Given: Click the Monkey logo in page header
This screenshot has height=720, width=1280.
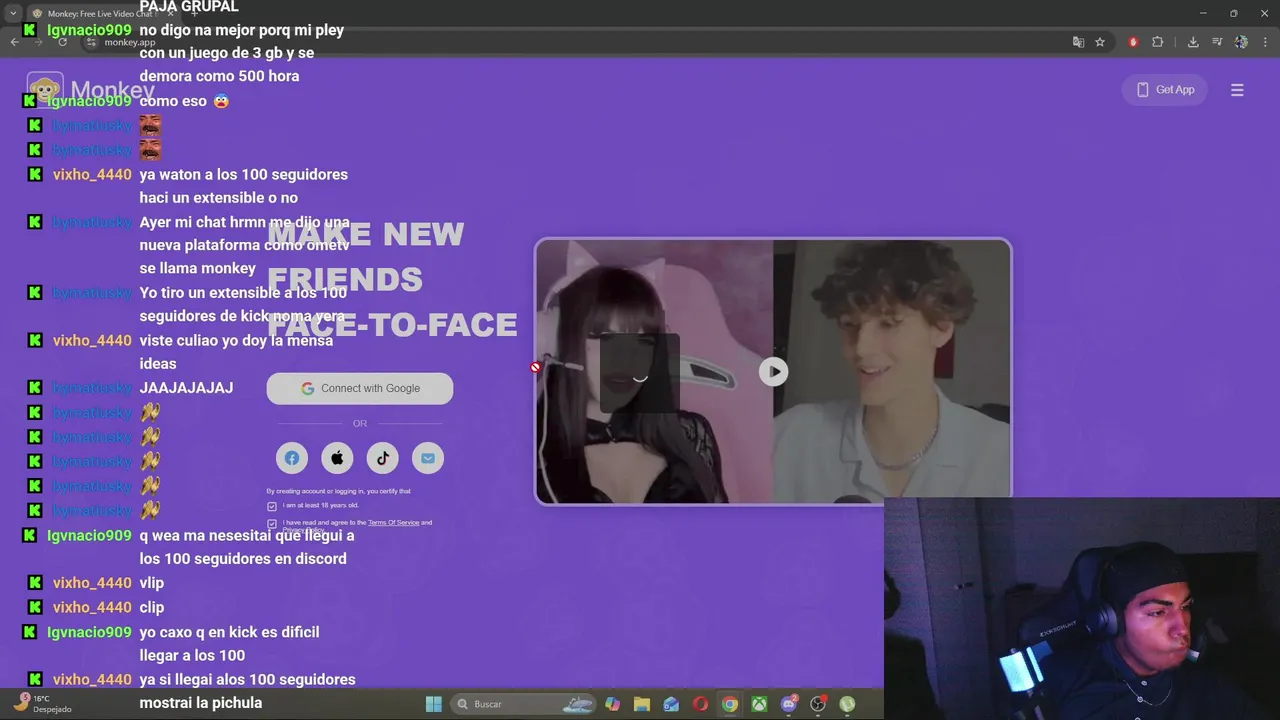Looking at the screenshot, I should click(91, 90).
